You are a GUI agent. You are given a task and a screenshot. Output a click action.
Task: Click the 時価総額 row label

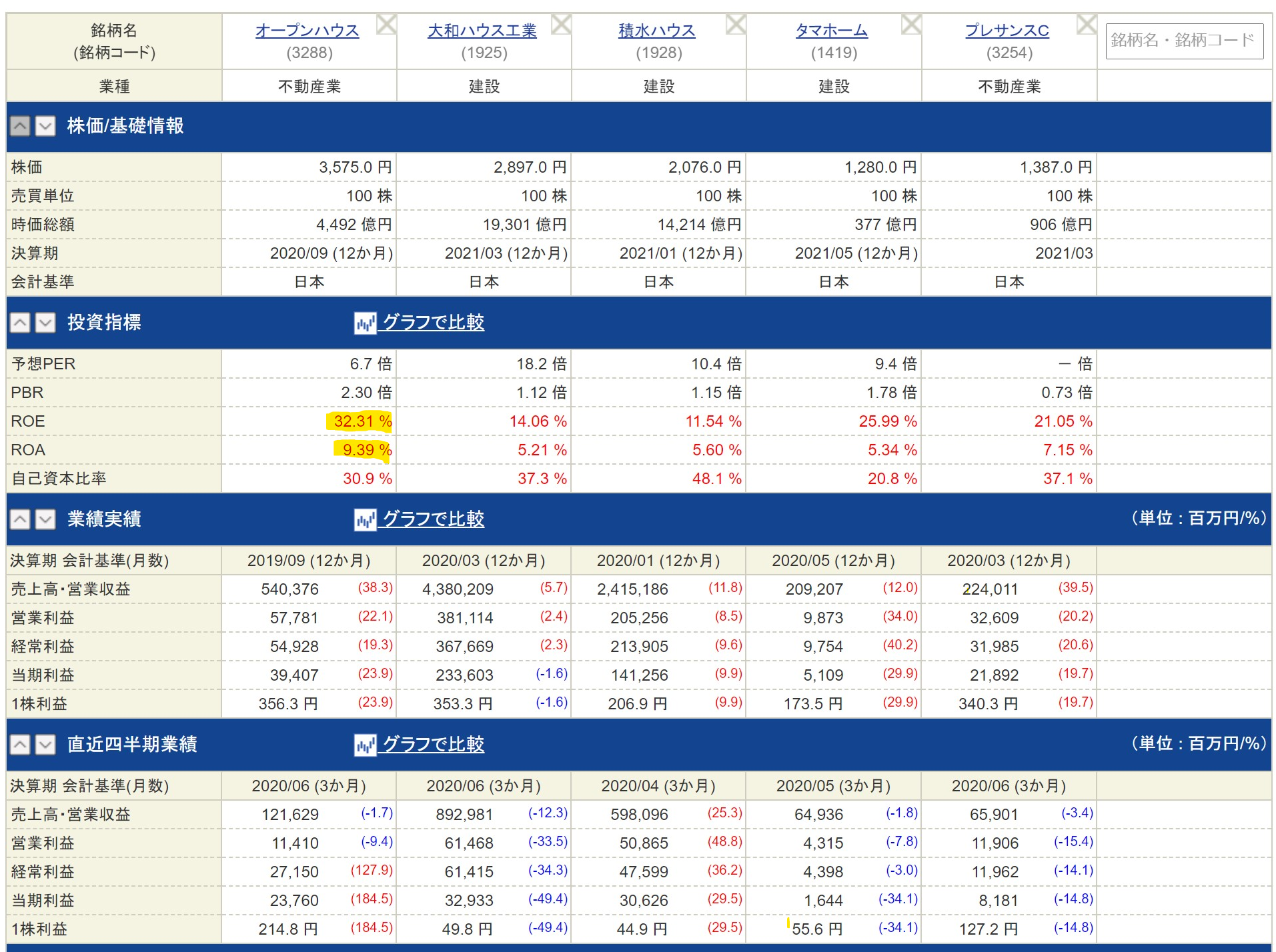click(x=43, y=225)
